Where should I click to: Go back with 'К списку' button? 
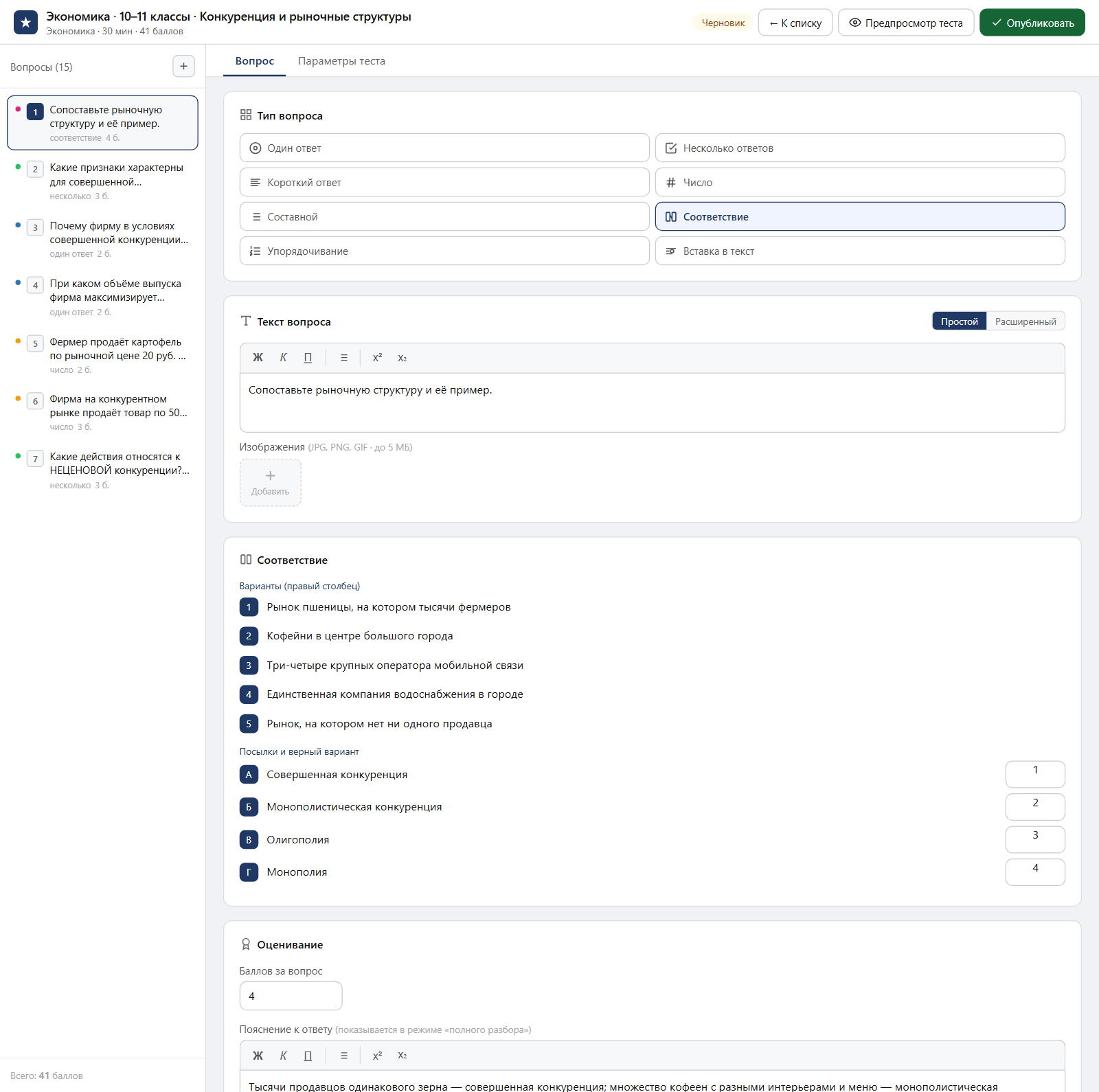pyautogui.click(x=795, y=23)
